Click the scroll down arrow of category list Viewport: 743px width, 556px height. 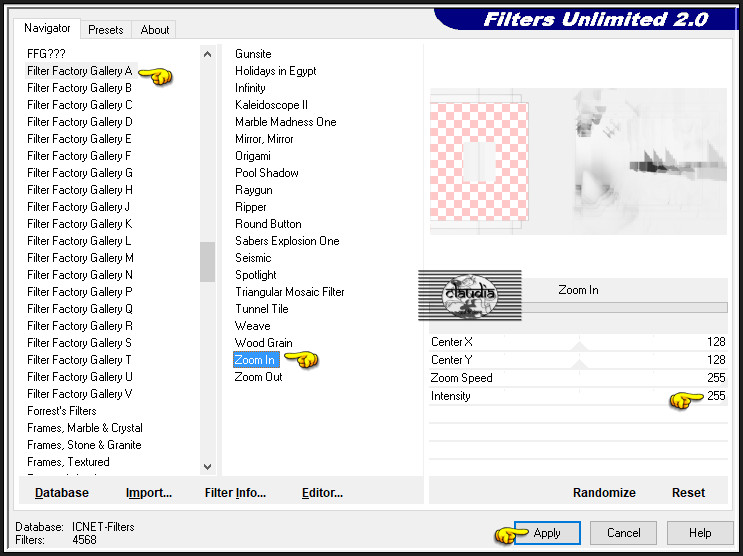pyautogui.click(x=207, y=466)
